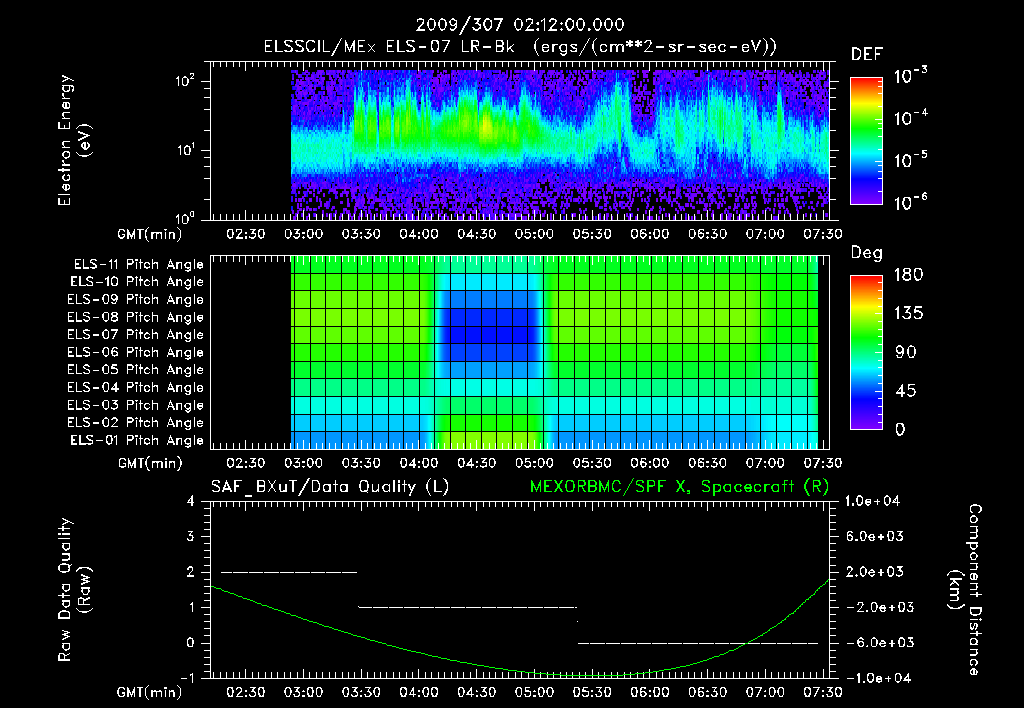
Task: Select the 'ELS-05 Pitch Angle' row label
Action: pos(136,370)
